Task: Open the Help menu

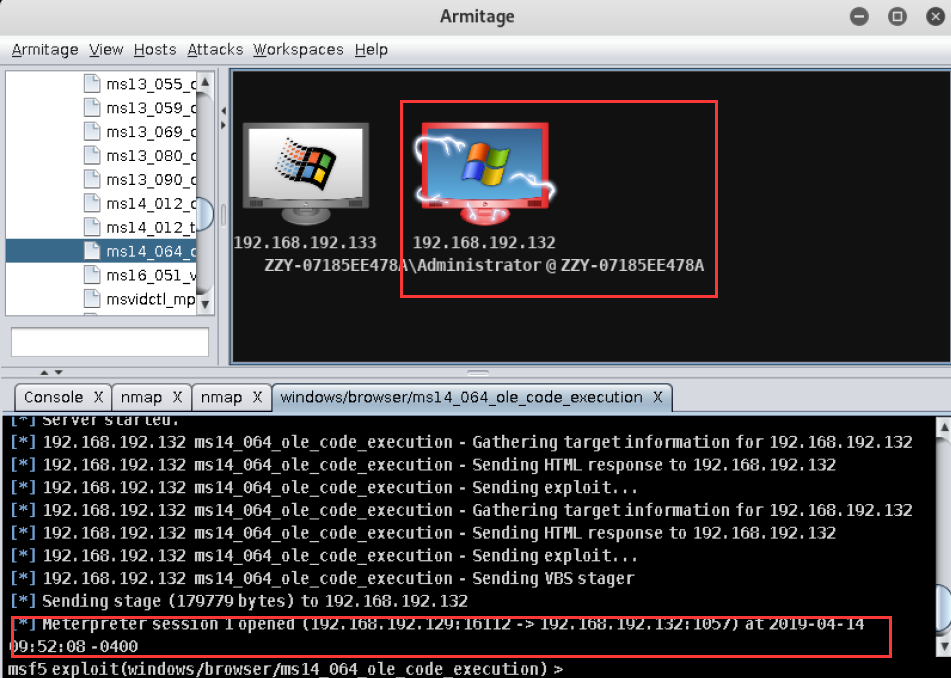Action: pos(371,50)
